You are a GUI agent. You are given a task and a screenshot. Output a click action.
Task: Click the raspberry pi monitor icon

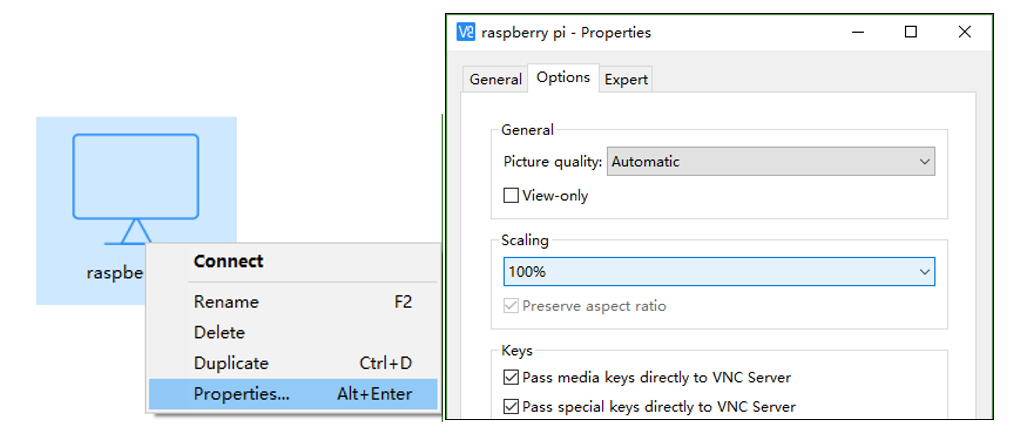click(136, 189)
